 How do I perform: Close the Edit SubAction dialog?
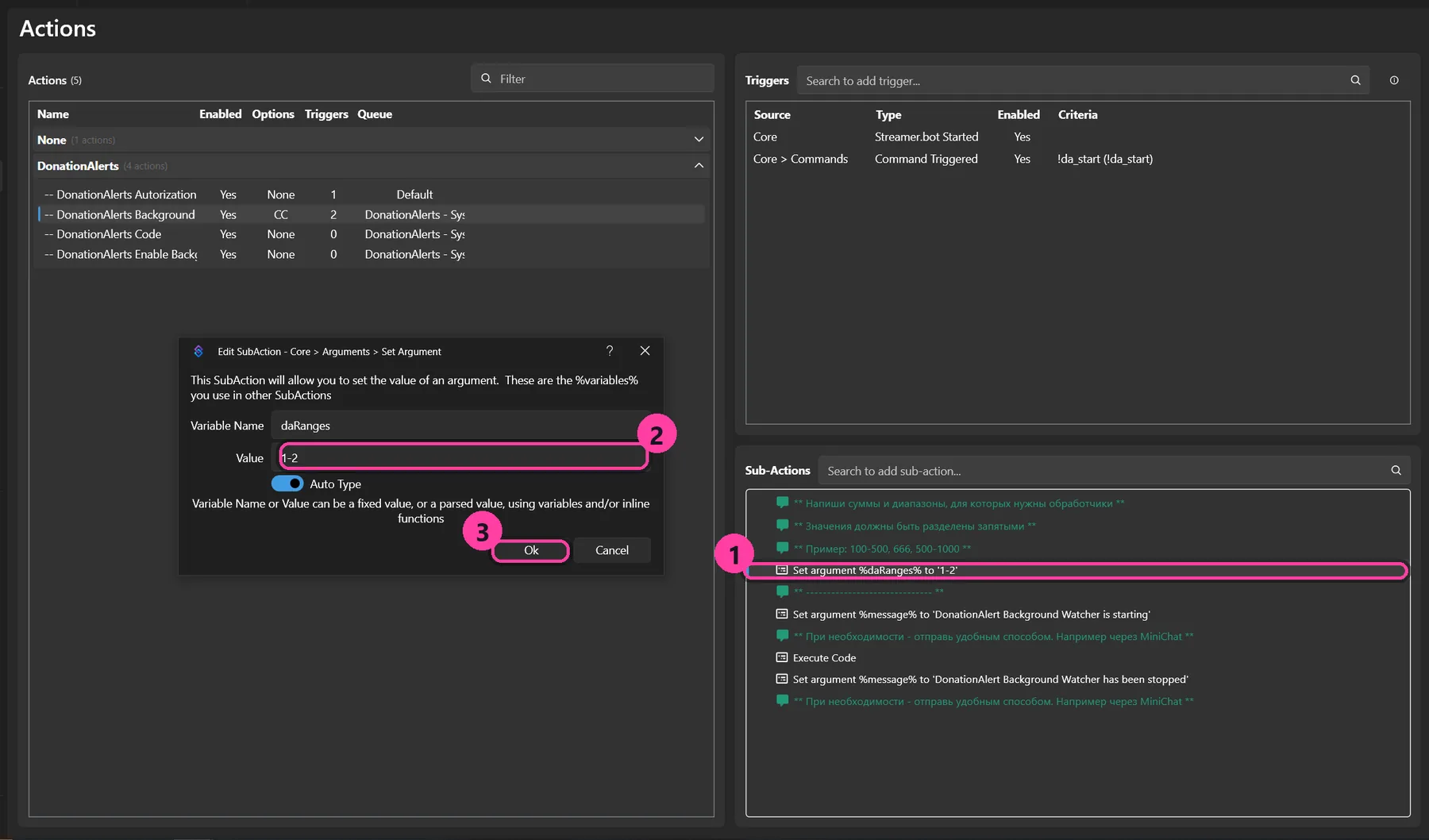(645, 351)
